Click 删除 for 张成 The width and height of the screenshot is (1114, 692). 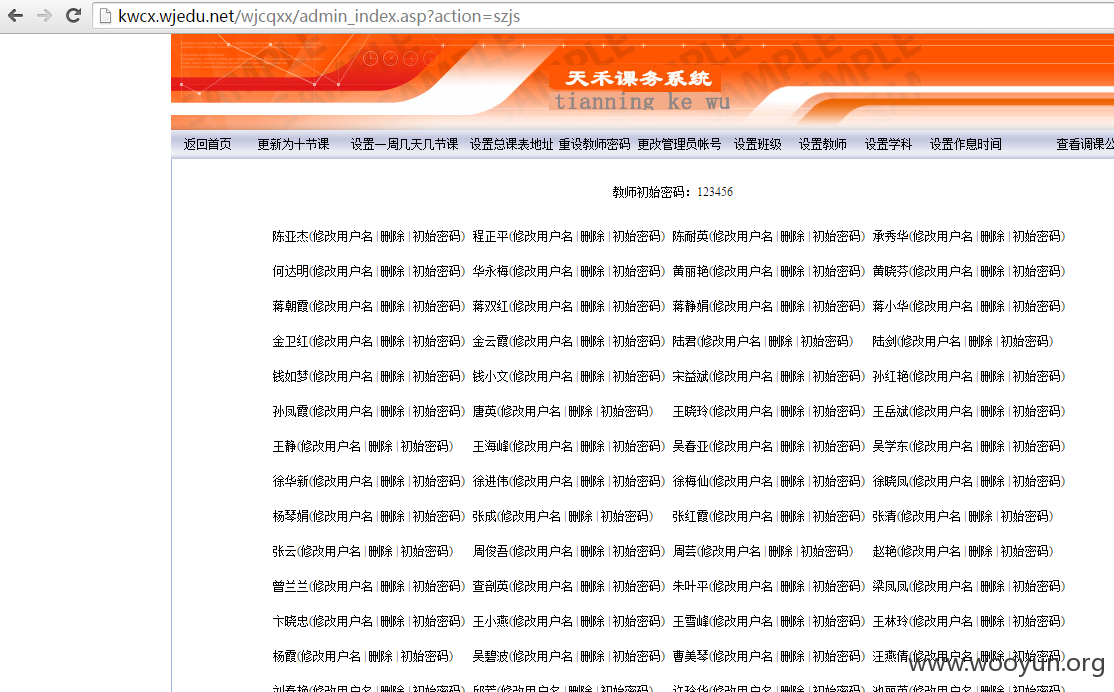tap(580, 516)
